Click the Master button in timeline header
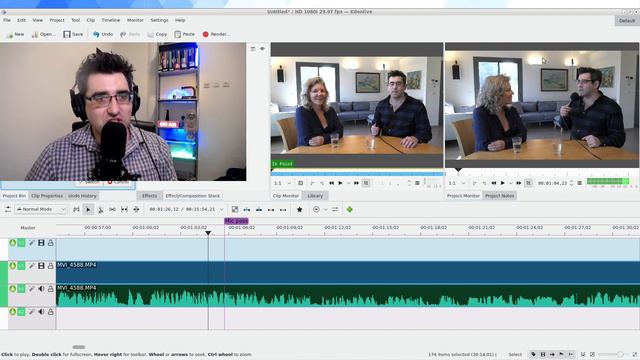 pyautogui.click(x=28, y=228)
